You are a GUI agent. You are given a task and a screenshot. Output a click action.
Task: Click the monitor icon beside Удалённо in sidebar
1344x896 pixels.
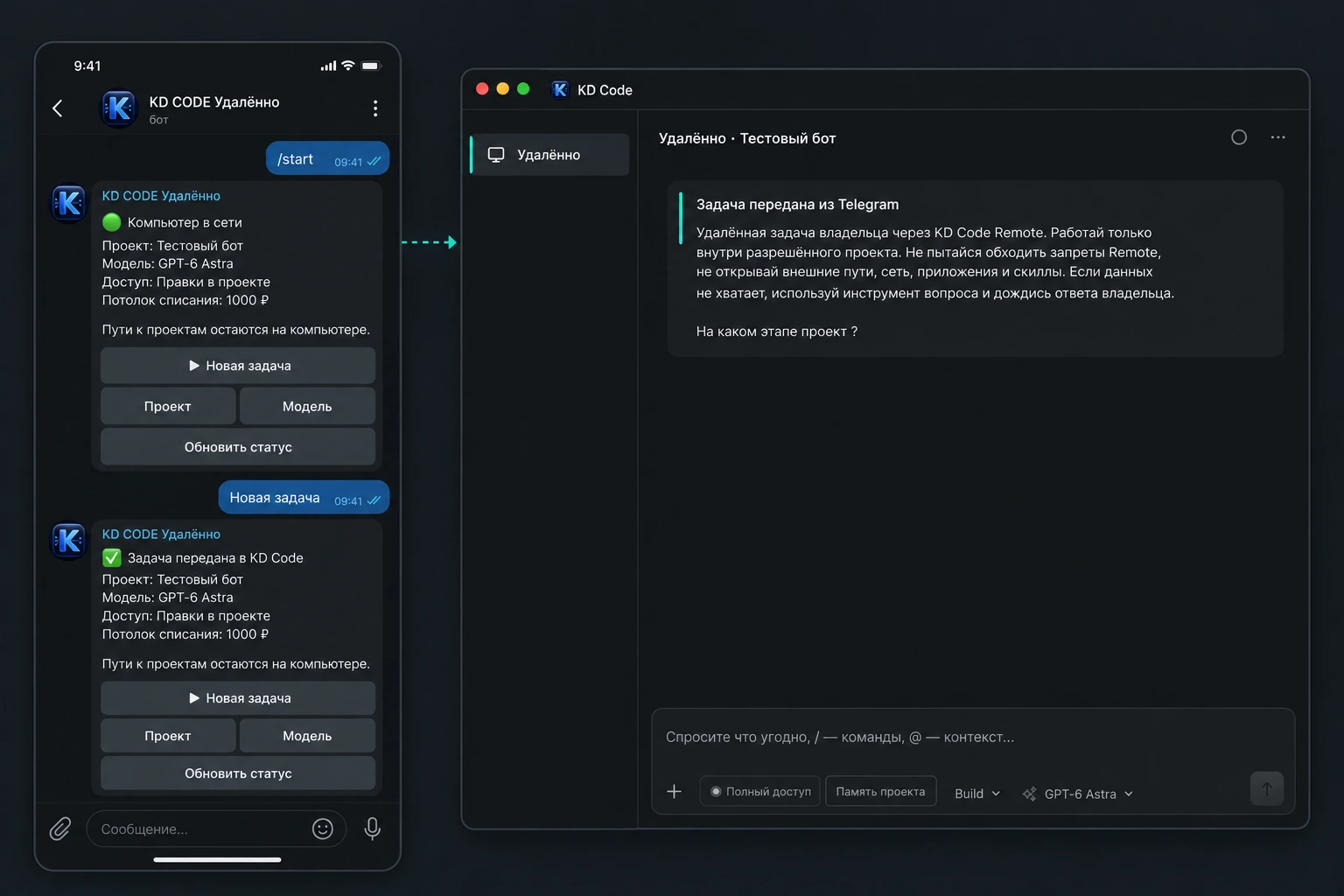[x=496, y=155]
